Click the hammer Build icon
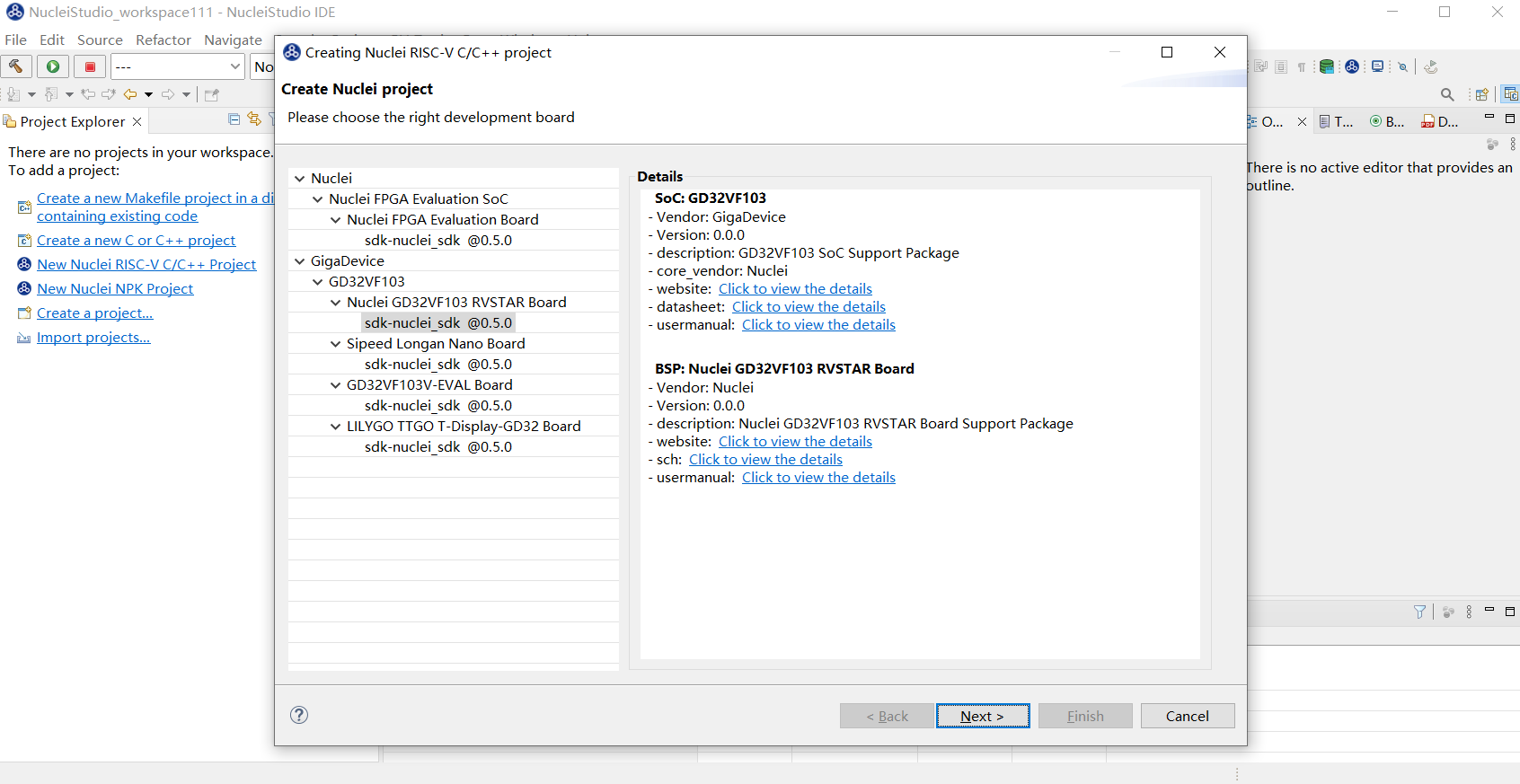 coord(16,66)
